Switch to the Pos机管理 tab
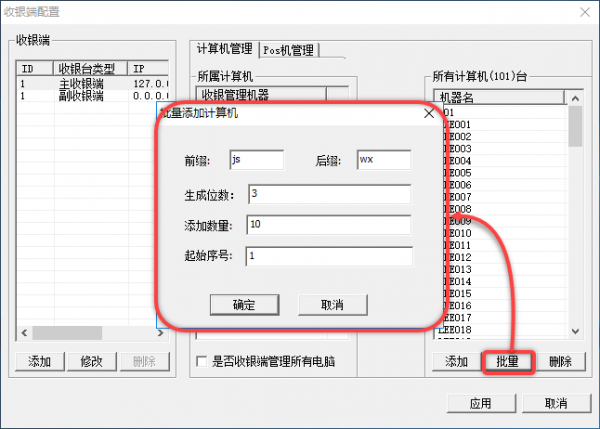The width and height of the screenshot is (600, 429). click(289, 50)
